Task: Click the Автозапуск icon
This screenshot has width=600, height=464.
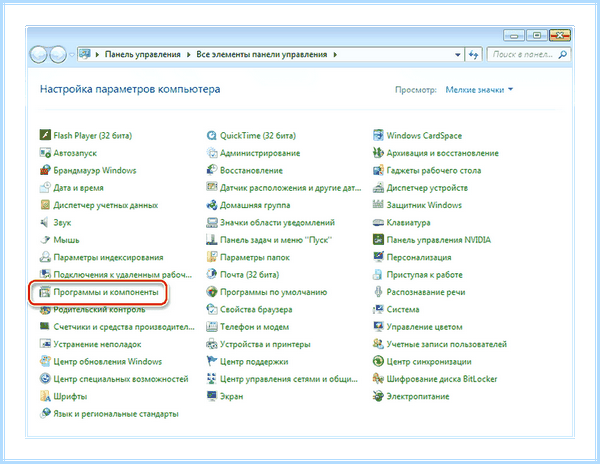Action: (45, 153)
